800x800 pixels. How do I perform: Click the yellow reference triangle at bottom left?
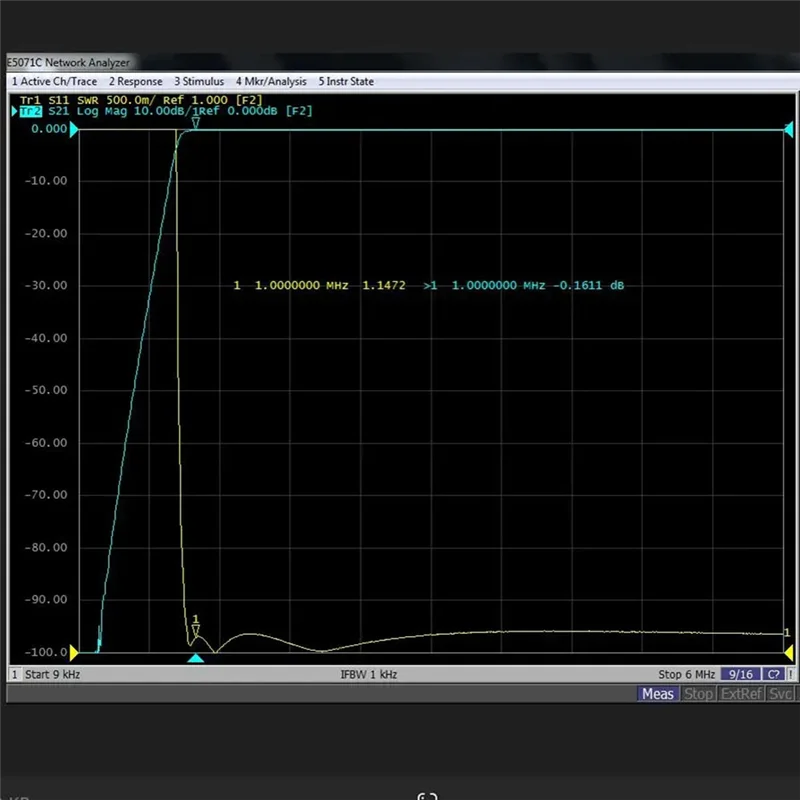click(74, 652)
